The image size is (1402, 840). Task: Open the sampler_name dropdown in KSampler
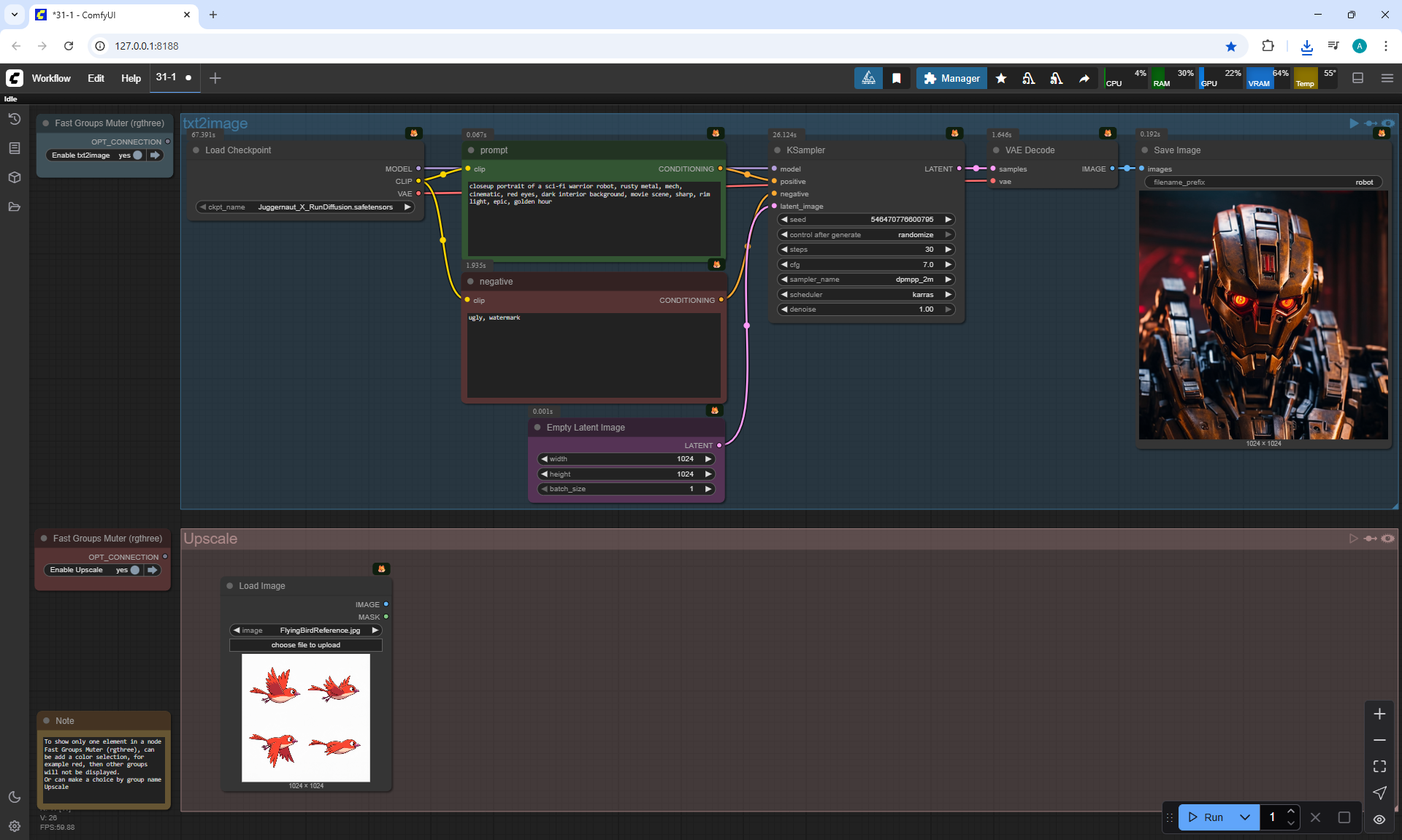click(866, 280)
